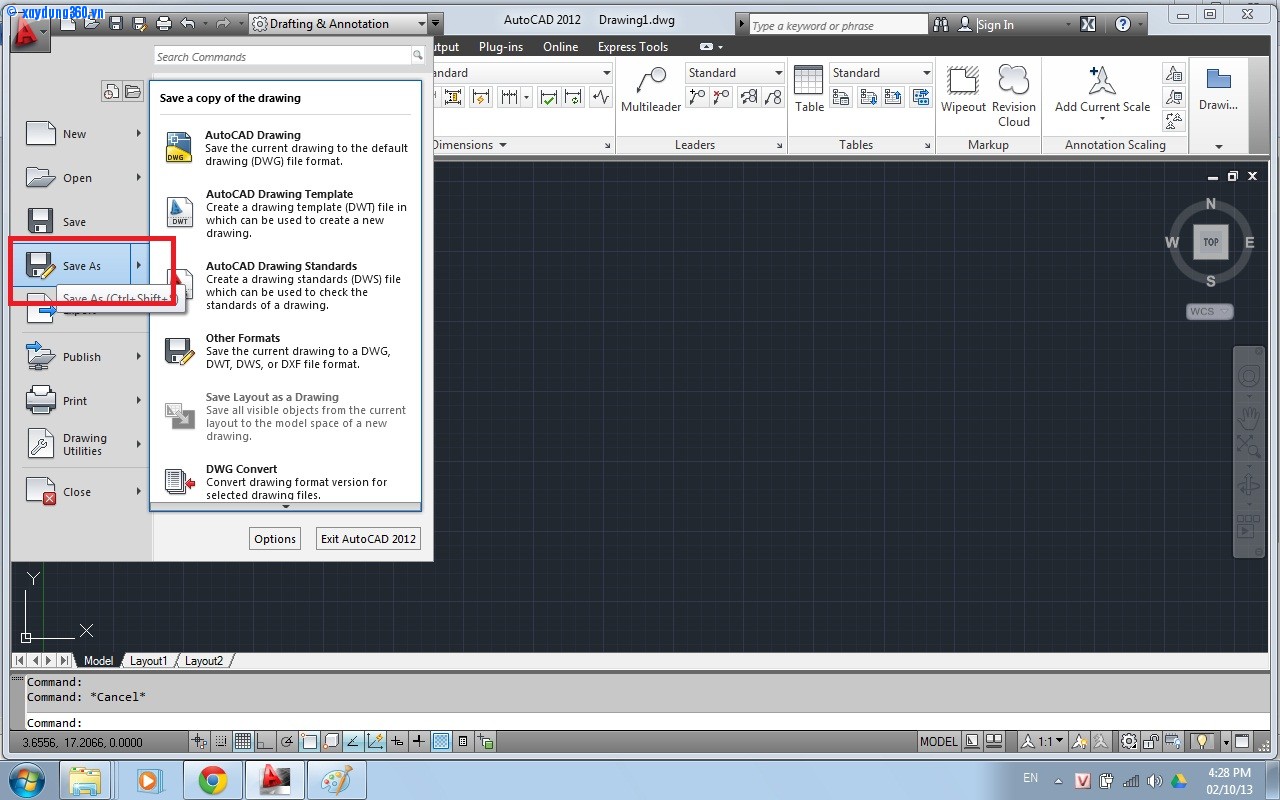The height and width of the screenshot is (800, 1280).
Task: Click Exit AutoCAD 2012
Action: click(367, 538)
